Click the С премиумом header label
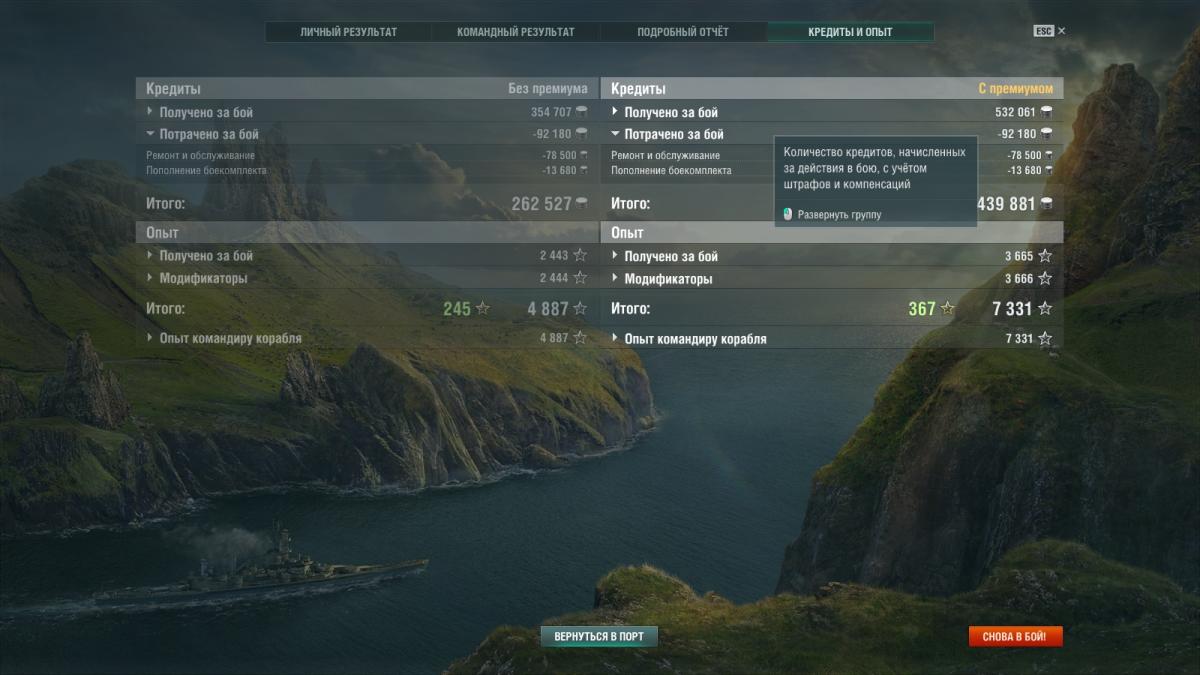This screenshot has height=675, width=1200. (x=1015, y=89)
